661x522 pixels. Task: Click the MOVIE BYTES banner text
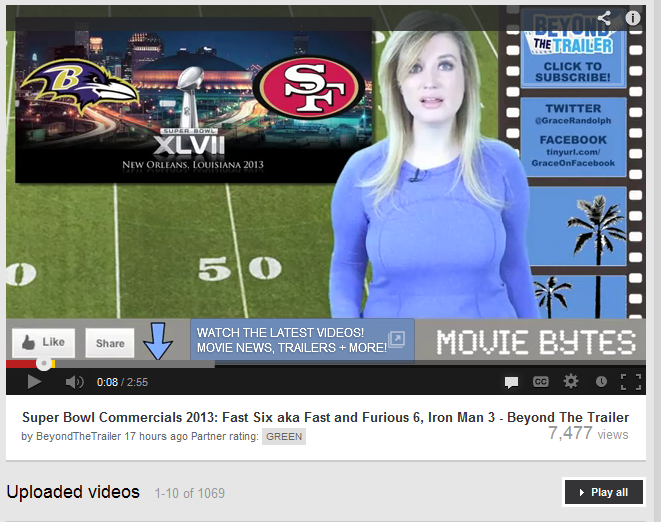[x=536, y=341]
